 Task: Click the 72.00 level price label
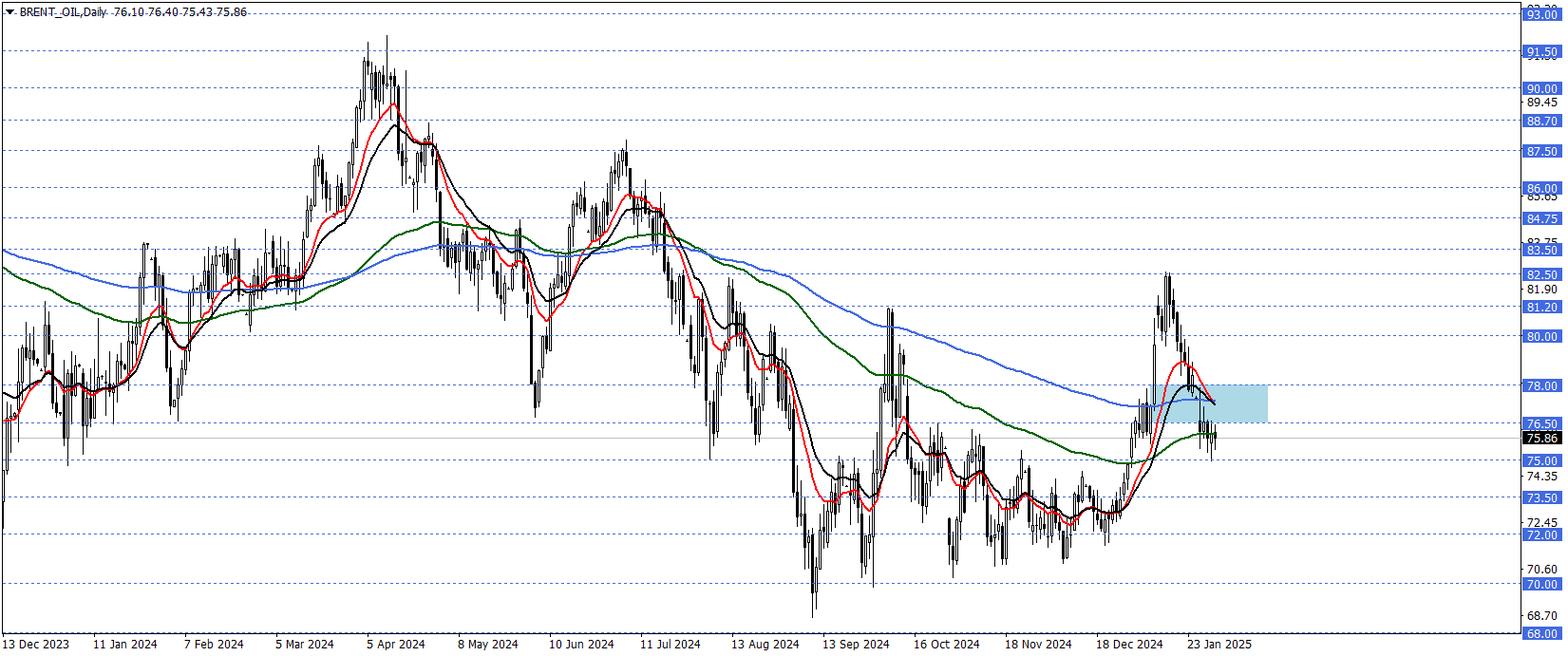click(1541, 534)
